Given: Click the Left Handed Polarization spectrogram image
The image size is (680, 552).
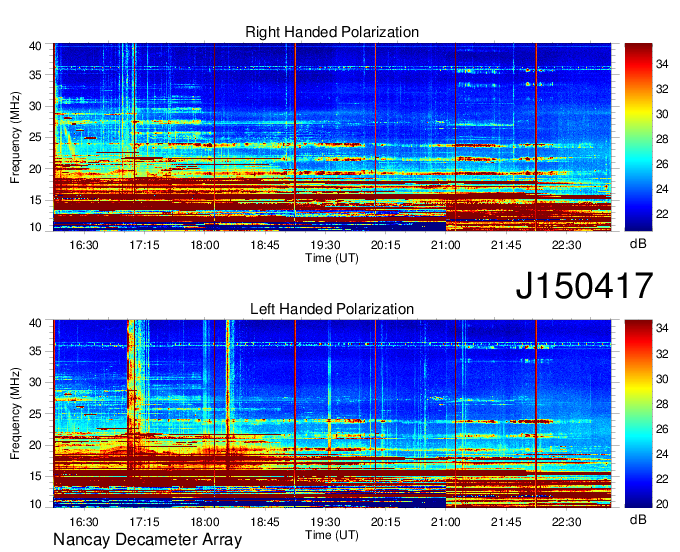Looking at the screenshot, I should point(332,414).
